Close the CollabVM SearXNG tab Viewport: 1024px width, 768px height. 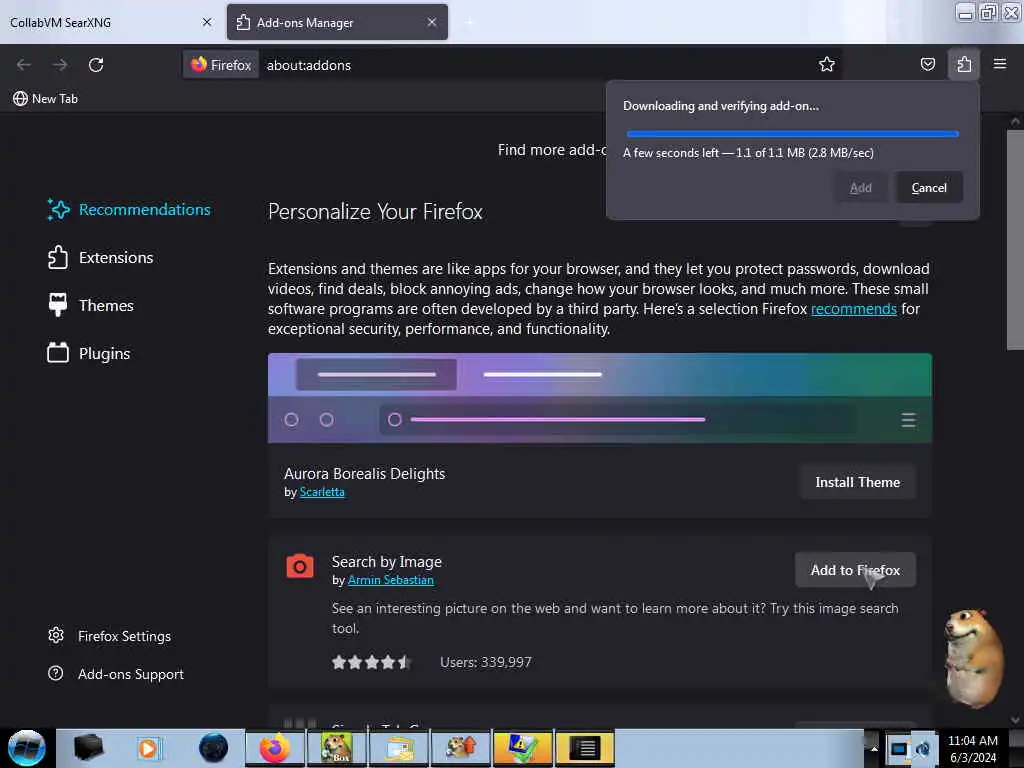tap(207, 22)
